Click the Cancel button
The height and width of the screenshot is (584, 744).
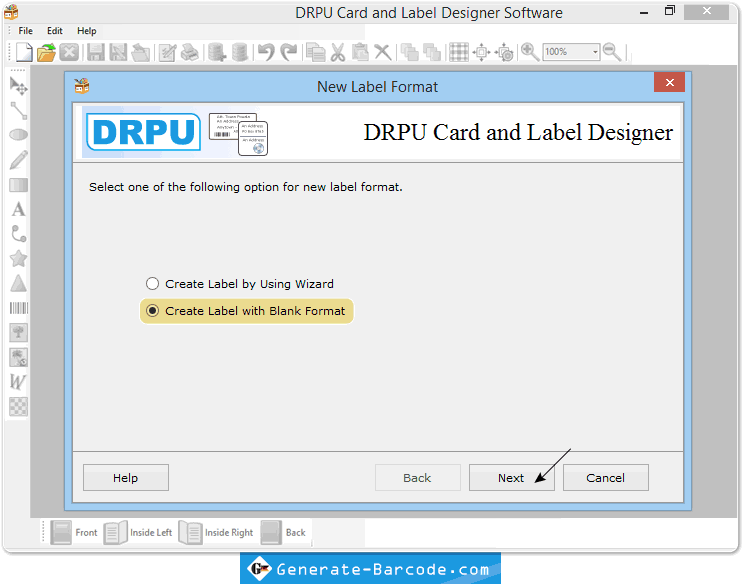point(605,478)
